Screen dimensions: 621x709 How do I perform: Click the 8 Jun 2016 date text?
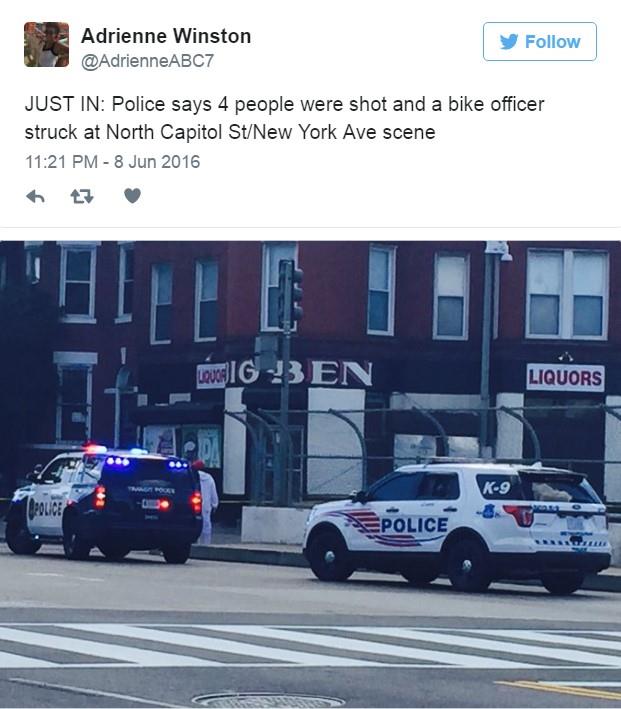coord(157,162)
